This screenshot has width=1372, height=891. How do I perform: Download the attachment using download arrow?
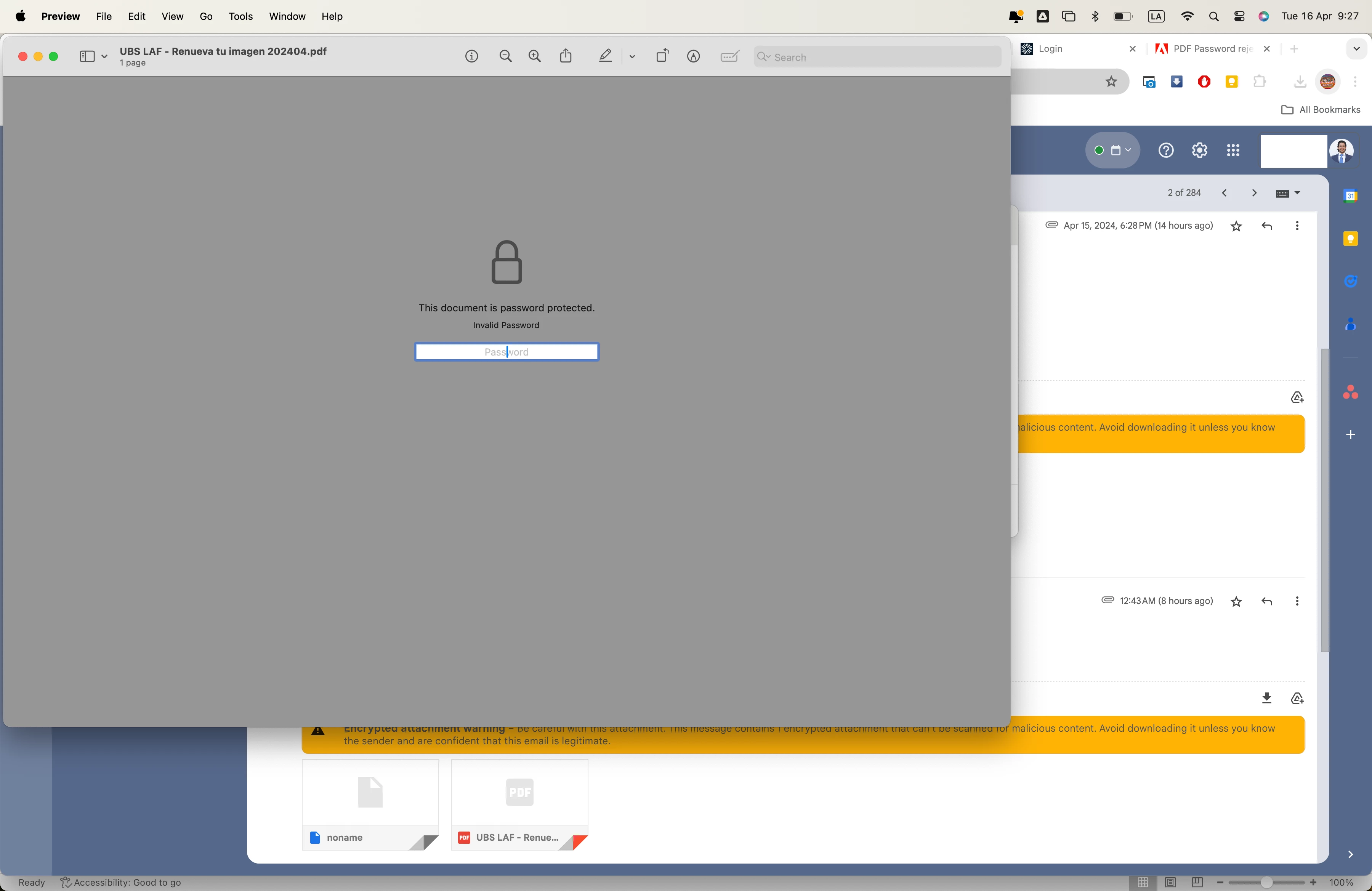click(1266, 698)
